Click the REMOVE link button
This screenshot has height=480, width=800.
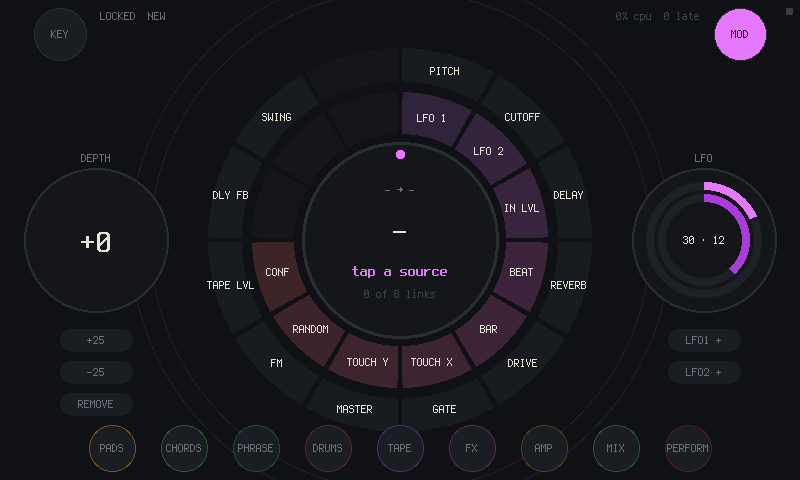pyautogui.click(x=96, y=405)
